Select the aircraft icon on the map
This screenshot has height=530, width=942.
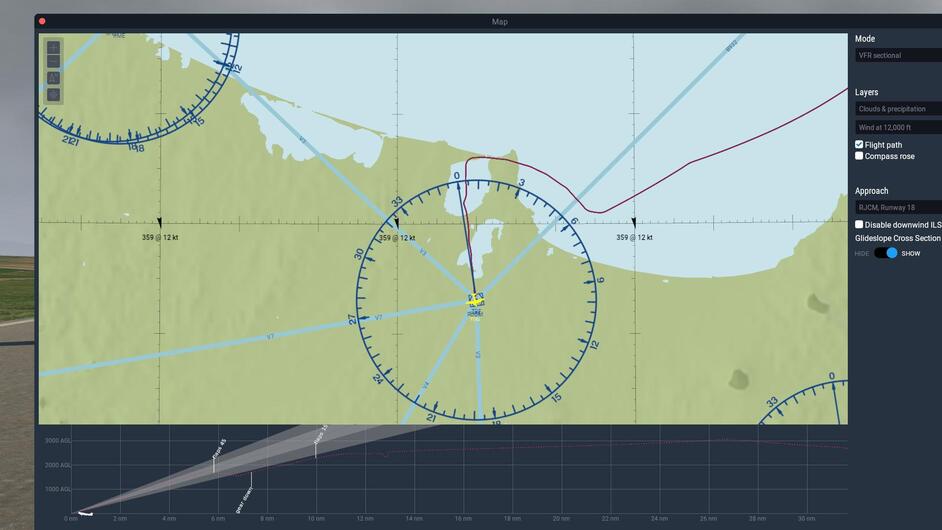pyautogui.click(x=476, y=299)
